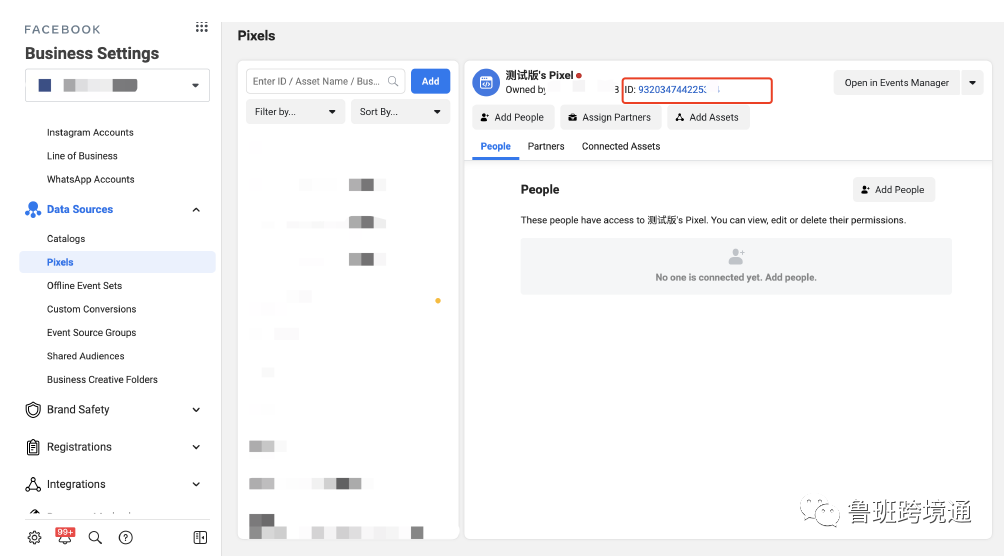Screen dimensions: 1004x556
Task: Open the apps grid menu icon
Action: (202, 27)
